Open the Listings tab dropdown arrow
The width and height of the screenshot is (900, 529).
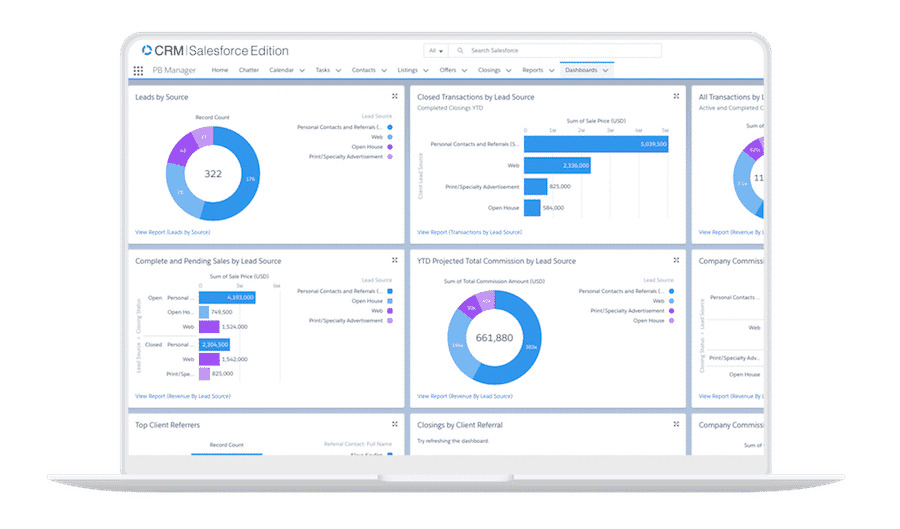click(x=426, y=71)
